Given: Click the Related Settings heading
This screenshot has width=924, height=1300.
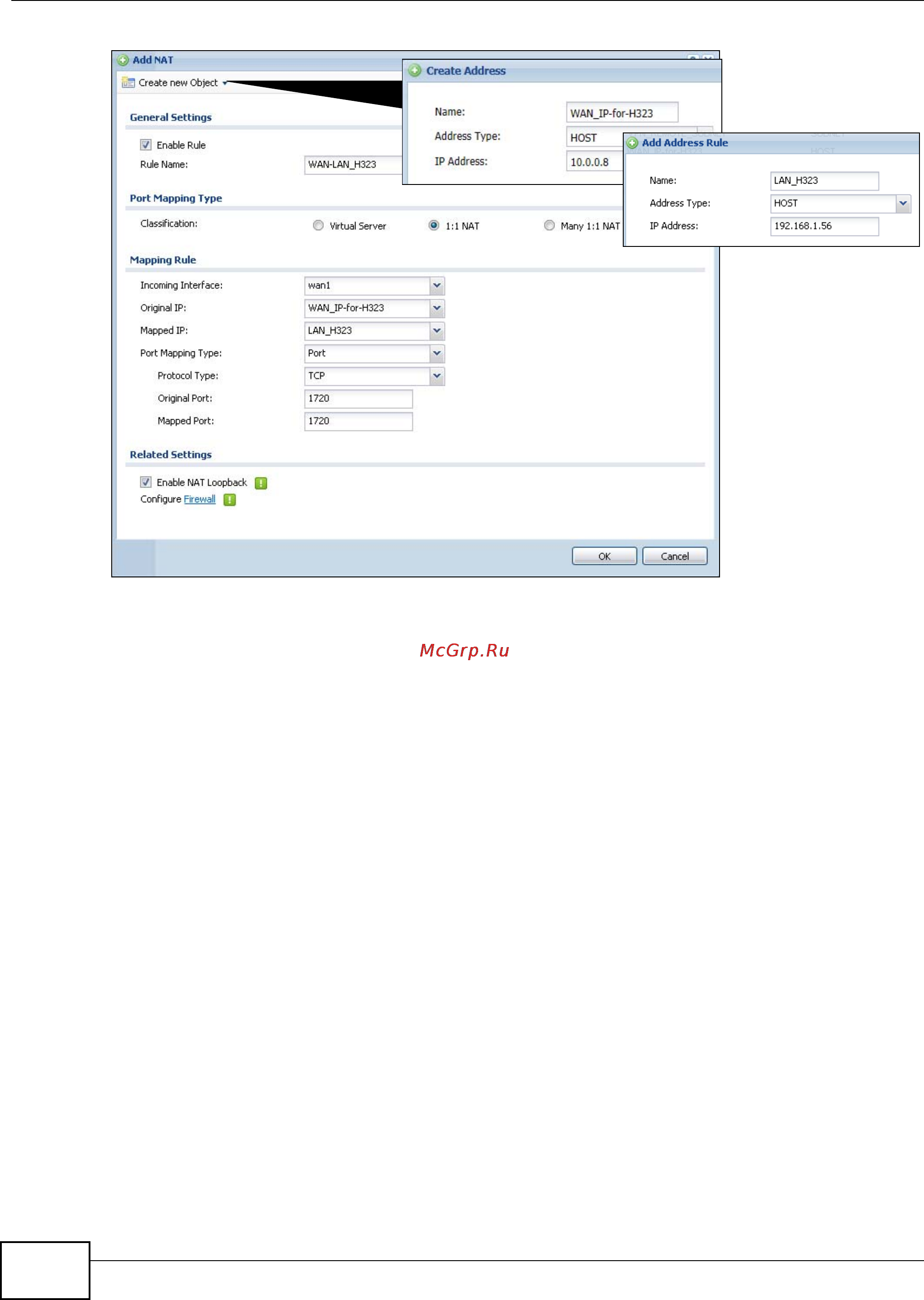Looking at the screenshot, I should coord(171,455).
